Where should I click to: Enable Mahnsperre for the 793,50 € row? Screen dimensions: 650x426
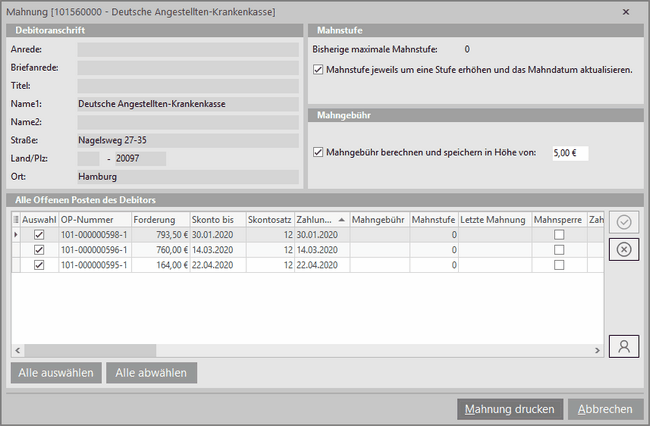tap(559, 235)
